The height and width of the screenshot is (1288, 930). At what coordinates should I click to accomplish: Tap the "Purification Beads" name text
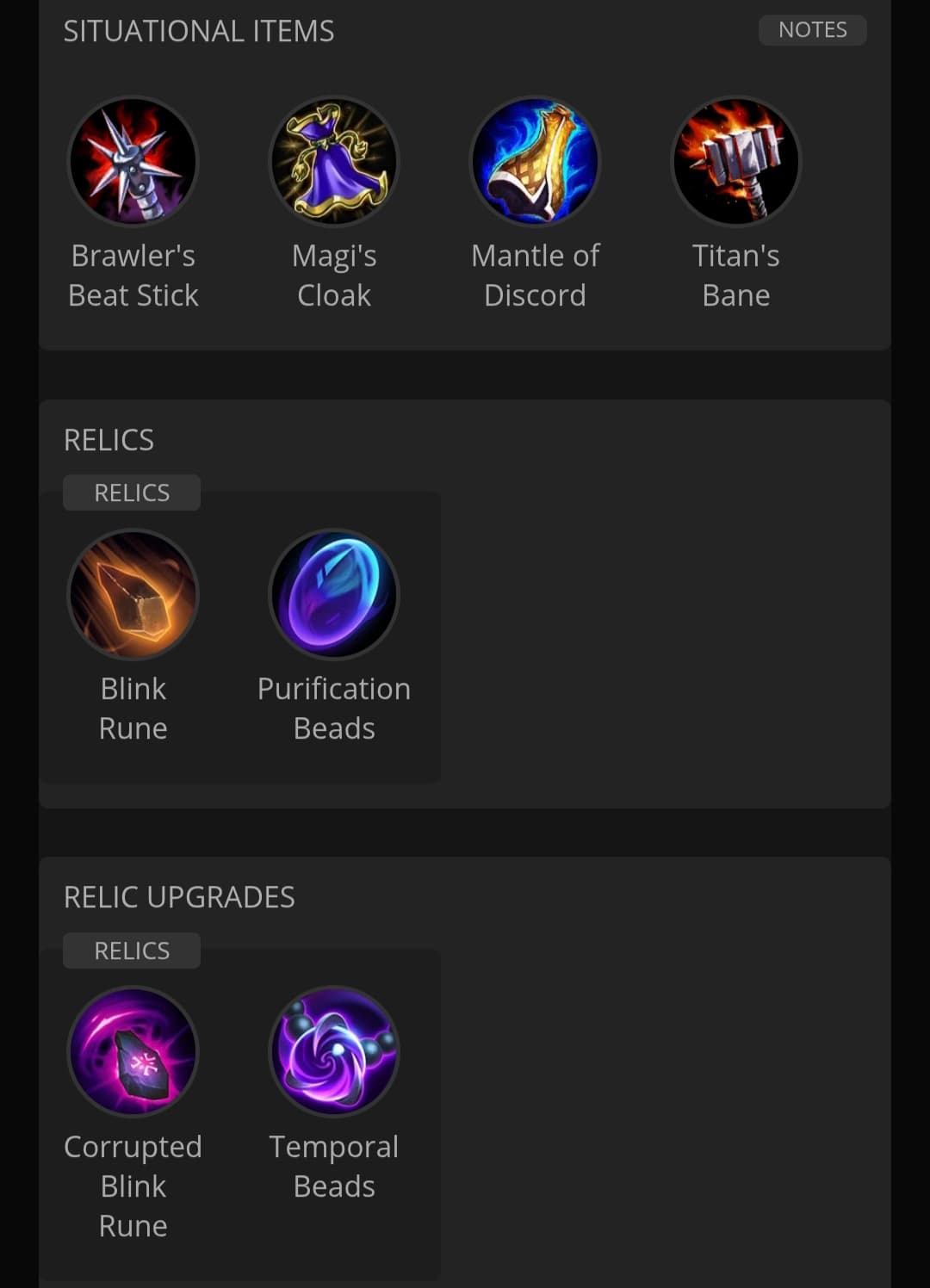click(x=334, y=709)
